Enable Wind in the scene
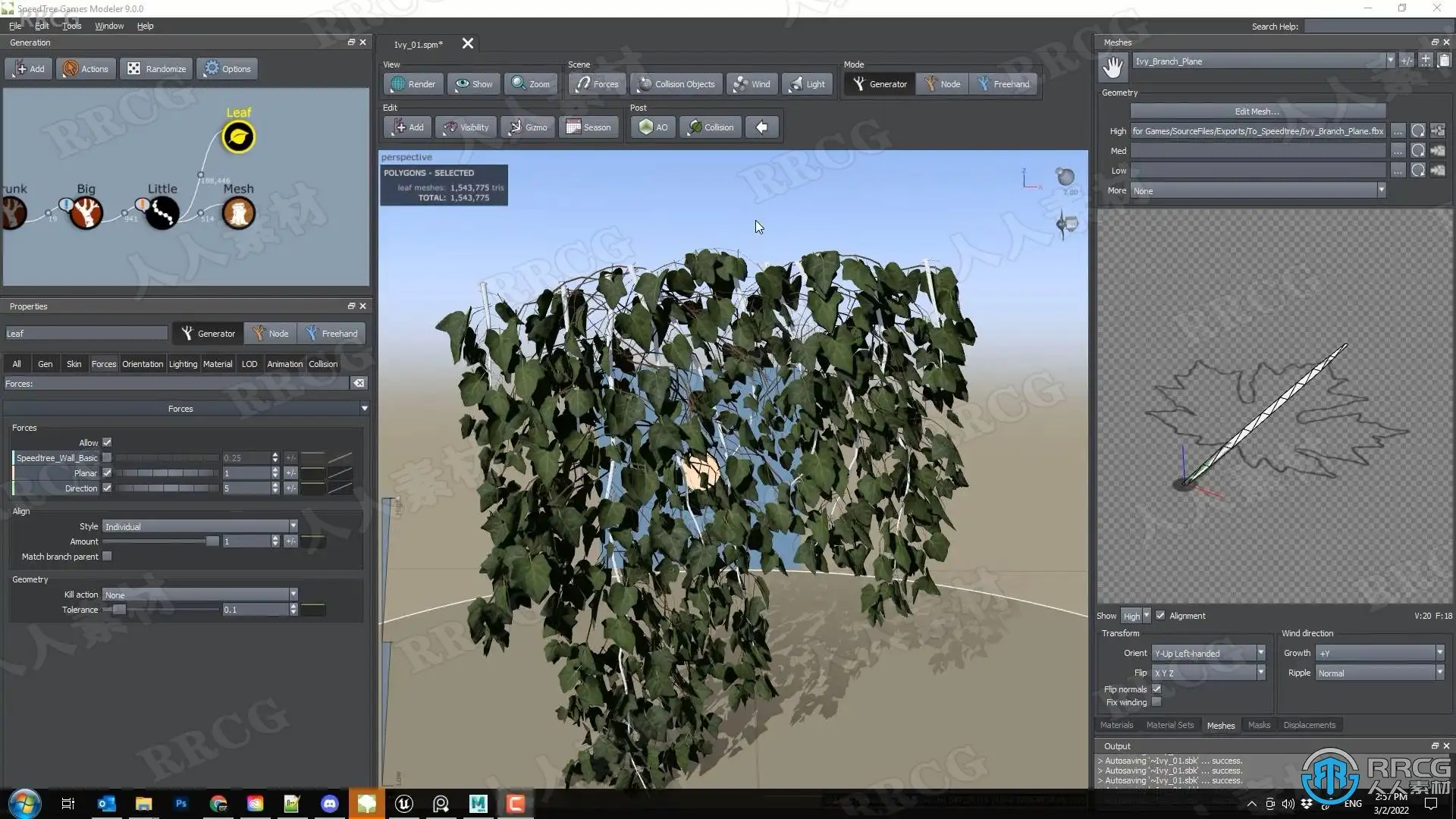The width and height of the screenshot is (1456, 819). click(752, 84)
